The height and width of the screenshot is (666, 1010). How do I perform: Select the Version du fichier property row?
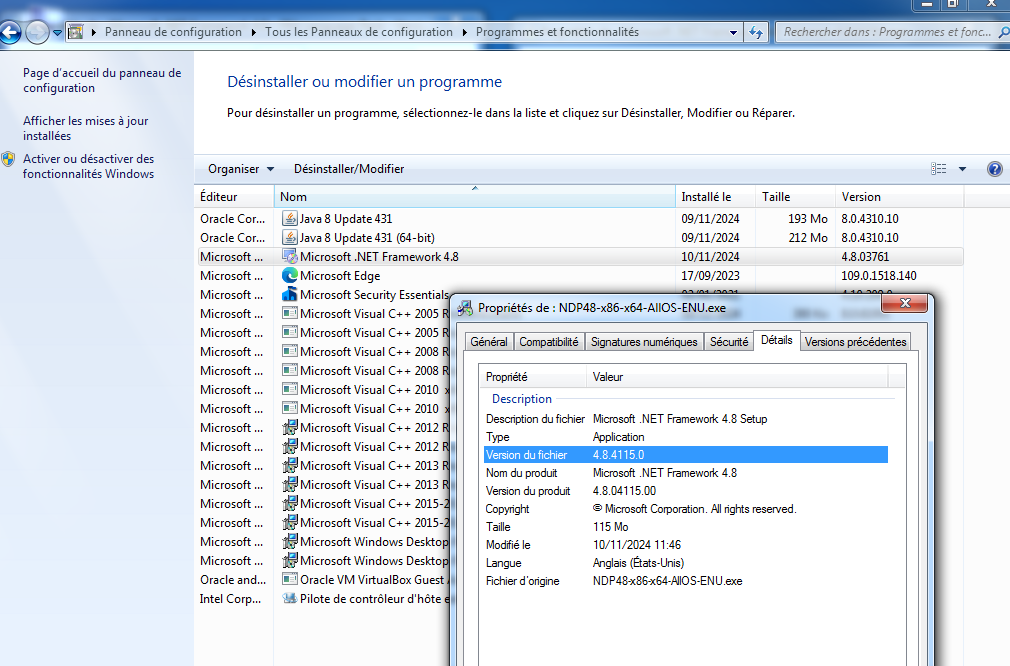coord(686,455)
